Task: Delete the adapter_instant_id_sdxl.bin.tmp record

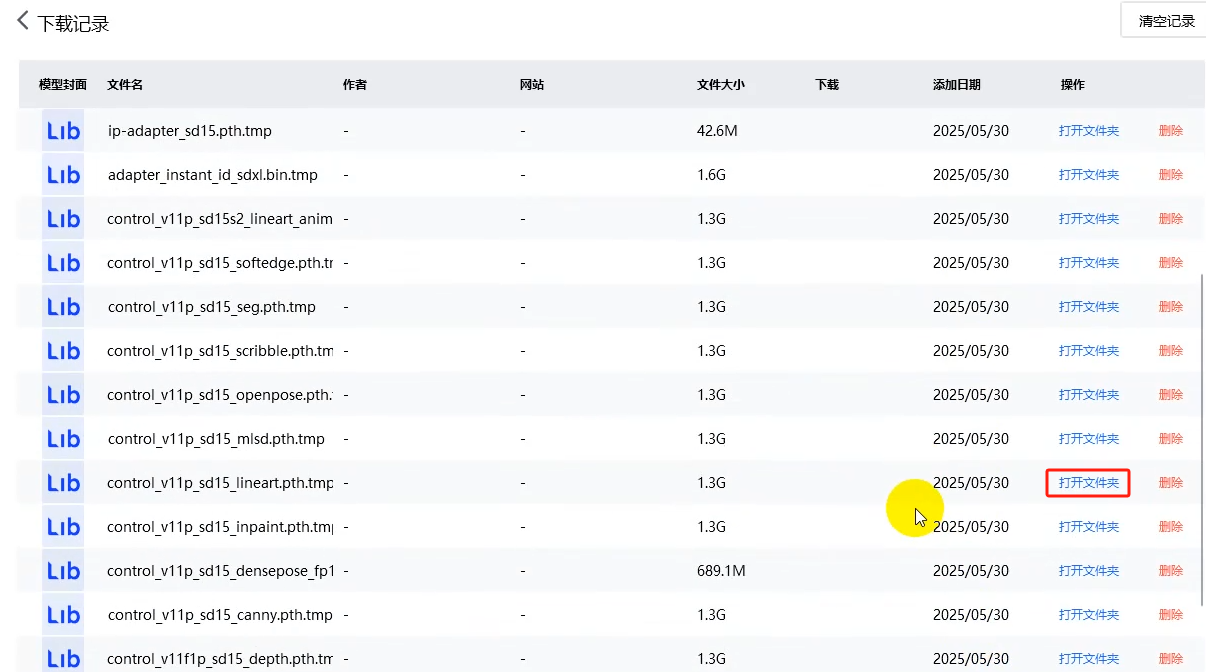Action: click(x=1170, y=175)
